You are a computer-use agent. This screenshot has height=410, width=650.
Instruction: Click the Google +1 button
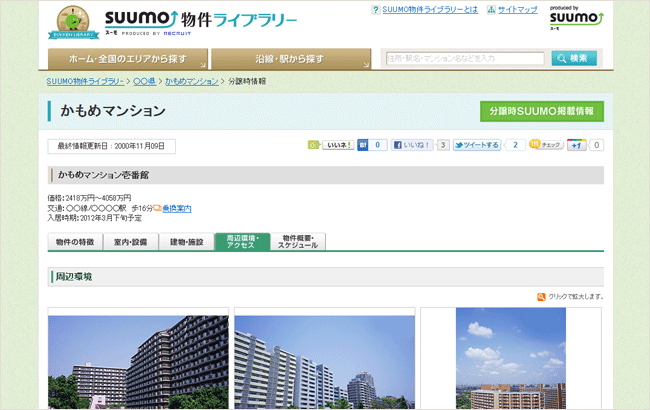tap(577, 145)
